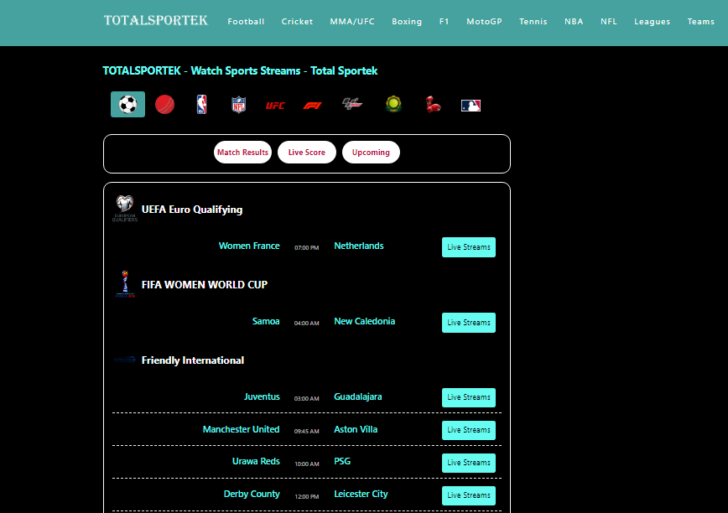Click the Juventus team link
Image resolution: width=728 pixels, height=513 pixels.
[262, 397]
